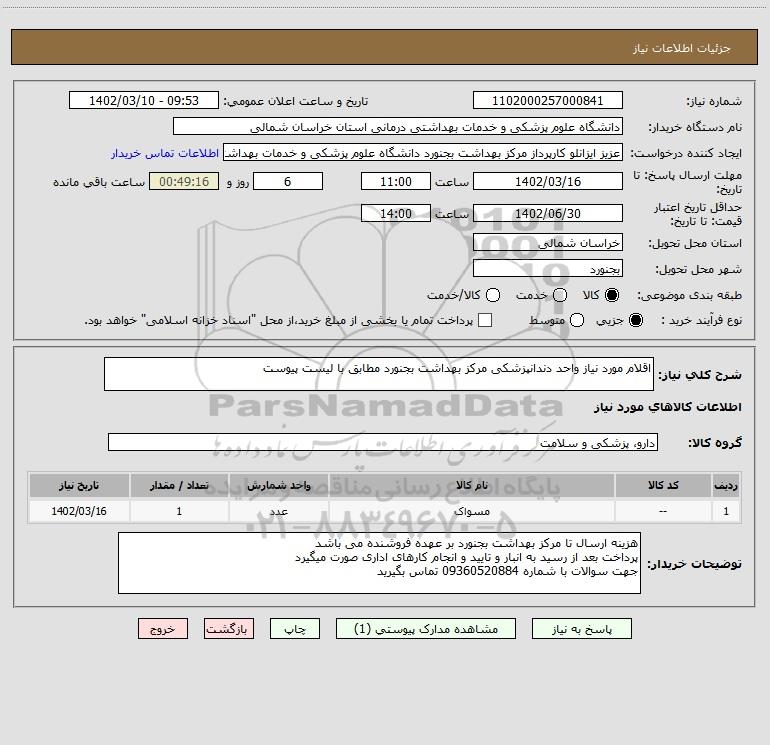The height and width of the screenshot is (745, 770).
Task: Select the متوسط purchase type radio
Action: tap(577, 320)
